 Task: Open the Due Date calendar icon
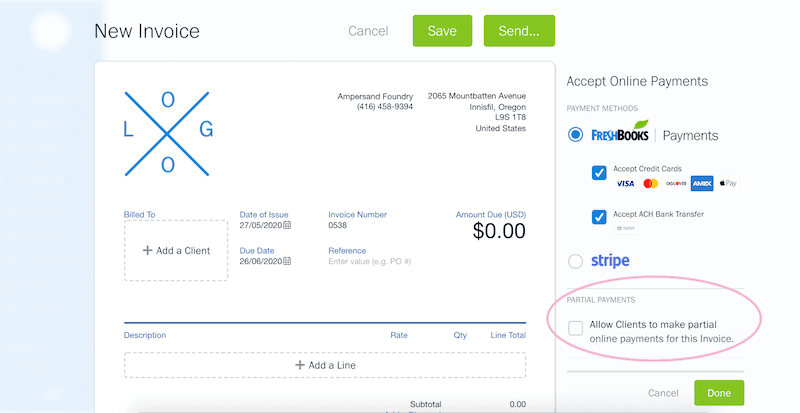[x=287, y=261]
